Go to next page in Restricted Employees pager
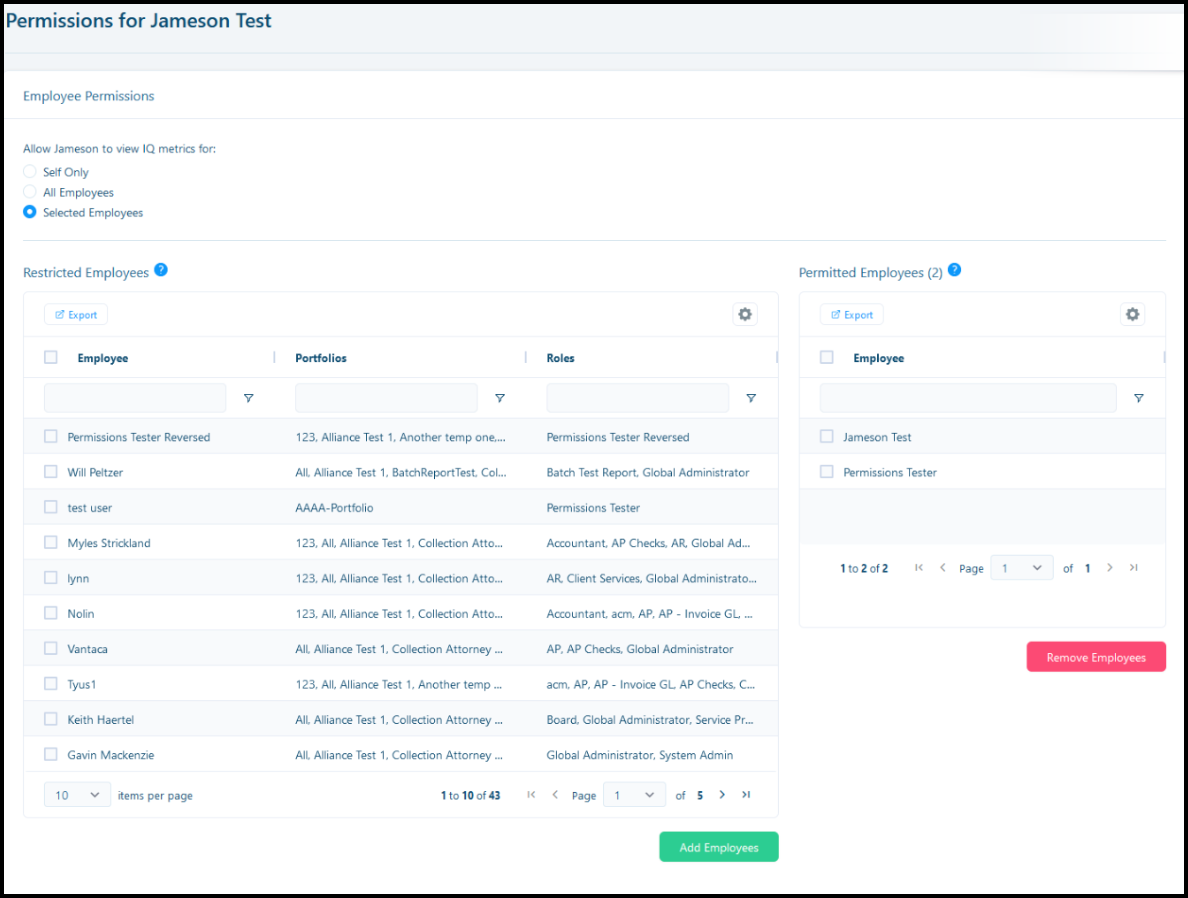 (x=722, y=794)
